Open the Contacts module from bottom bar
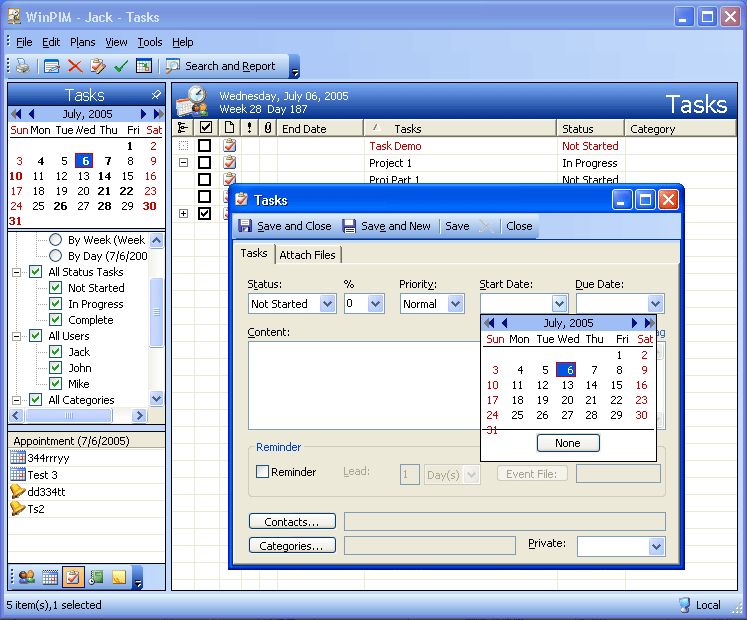 coord(26,577)
